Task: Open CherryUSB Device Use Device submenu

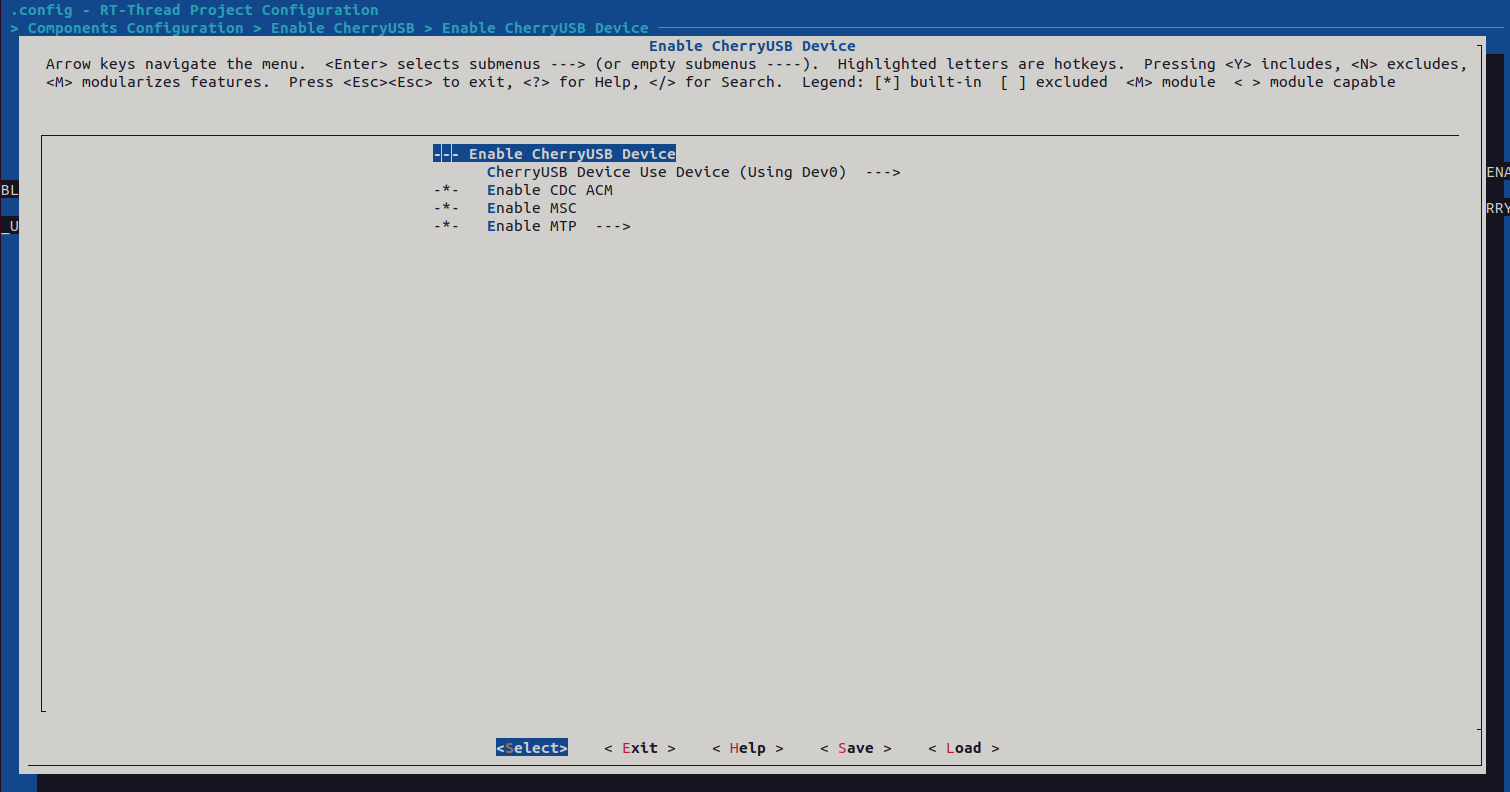Action: tap(694, 172)
